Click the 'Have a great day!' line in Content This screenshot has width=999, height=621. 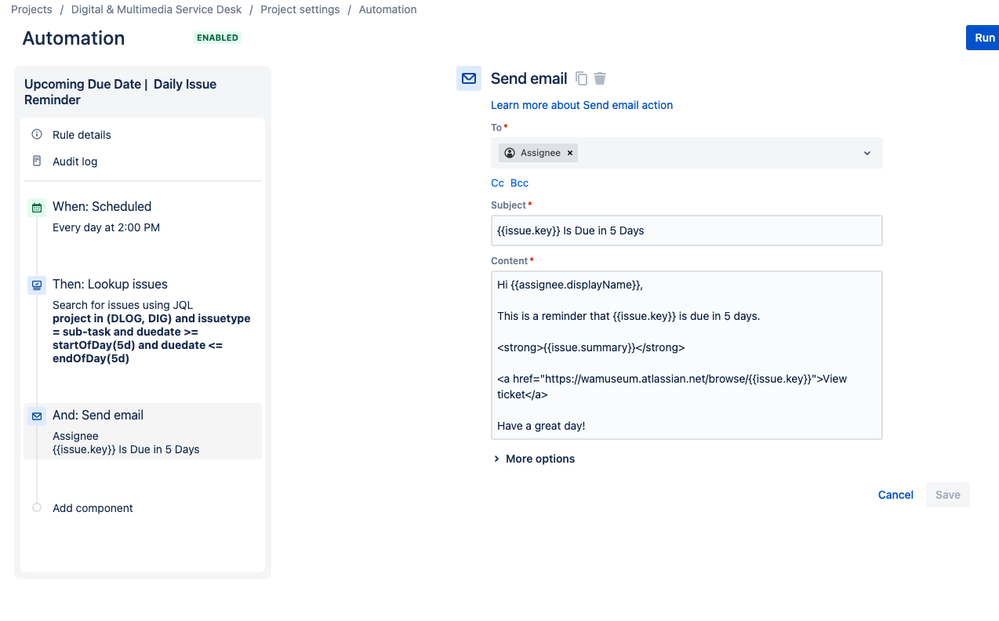541,426
